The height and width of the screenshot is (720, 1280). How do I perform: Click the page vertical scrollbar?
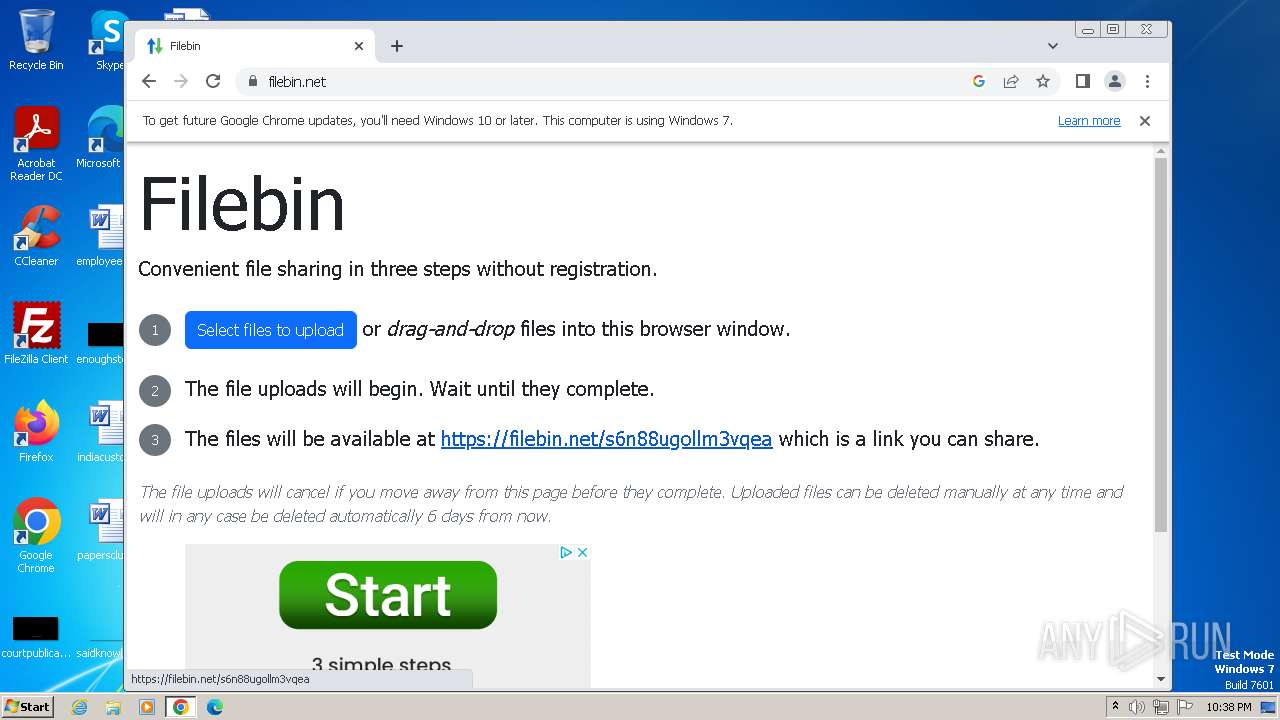[1161, 345]
